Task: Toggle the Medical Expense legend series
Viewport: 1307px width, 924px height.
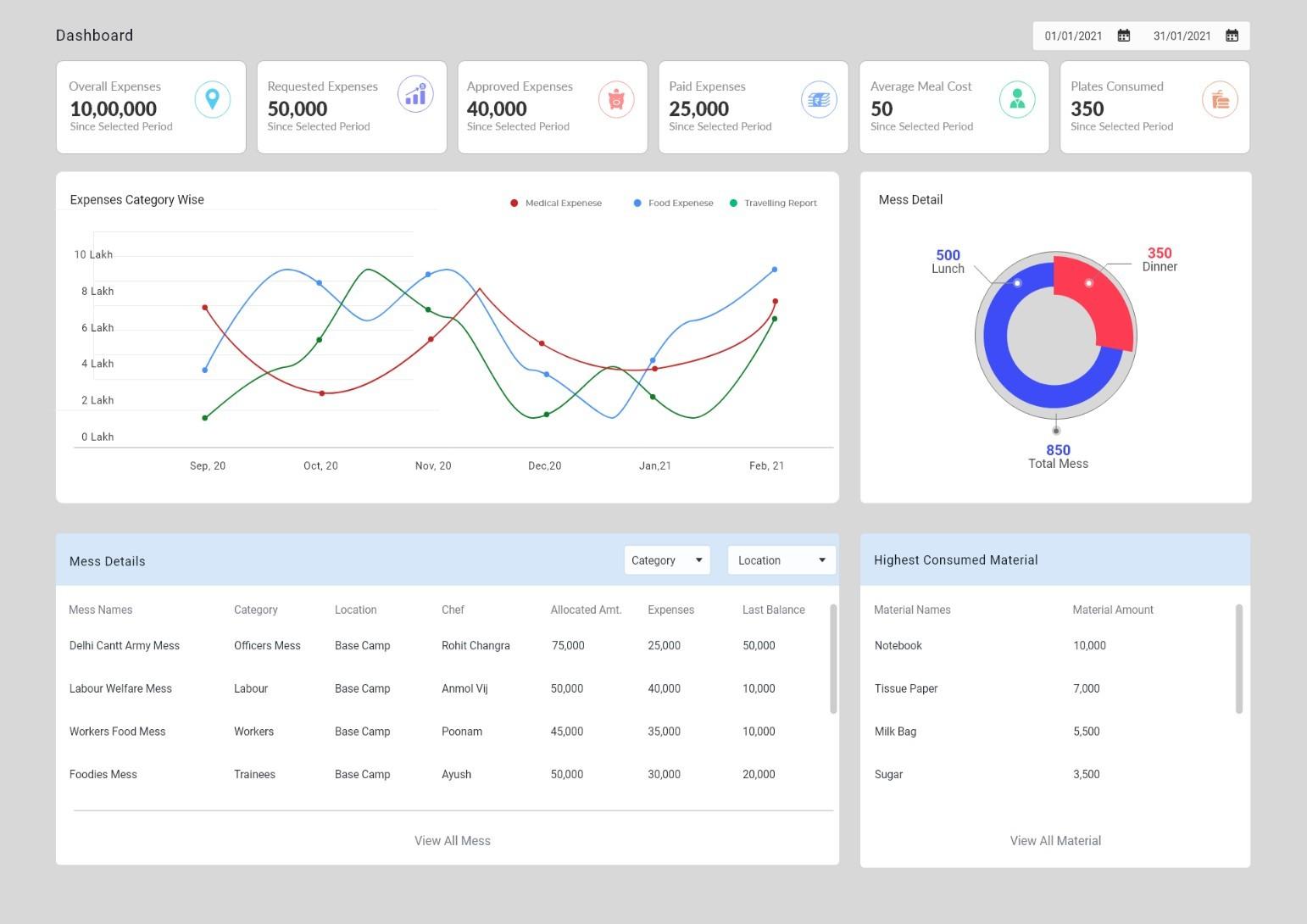Action: [x=556, y=203]
